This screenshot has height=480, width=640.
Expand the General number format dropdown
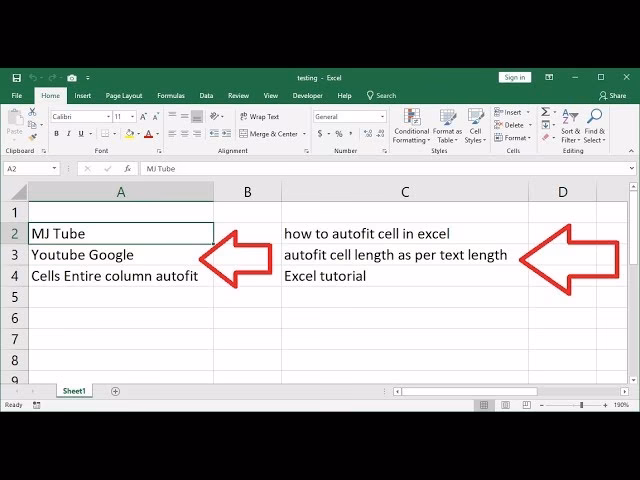(x=382, y=117)
